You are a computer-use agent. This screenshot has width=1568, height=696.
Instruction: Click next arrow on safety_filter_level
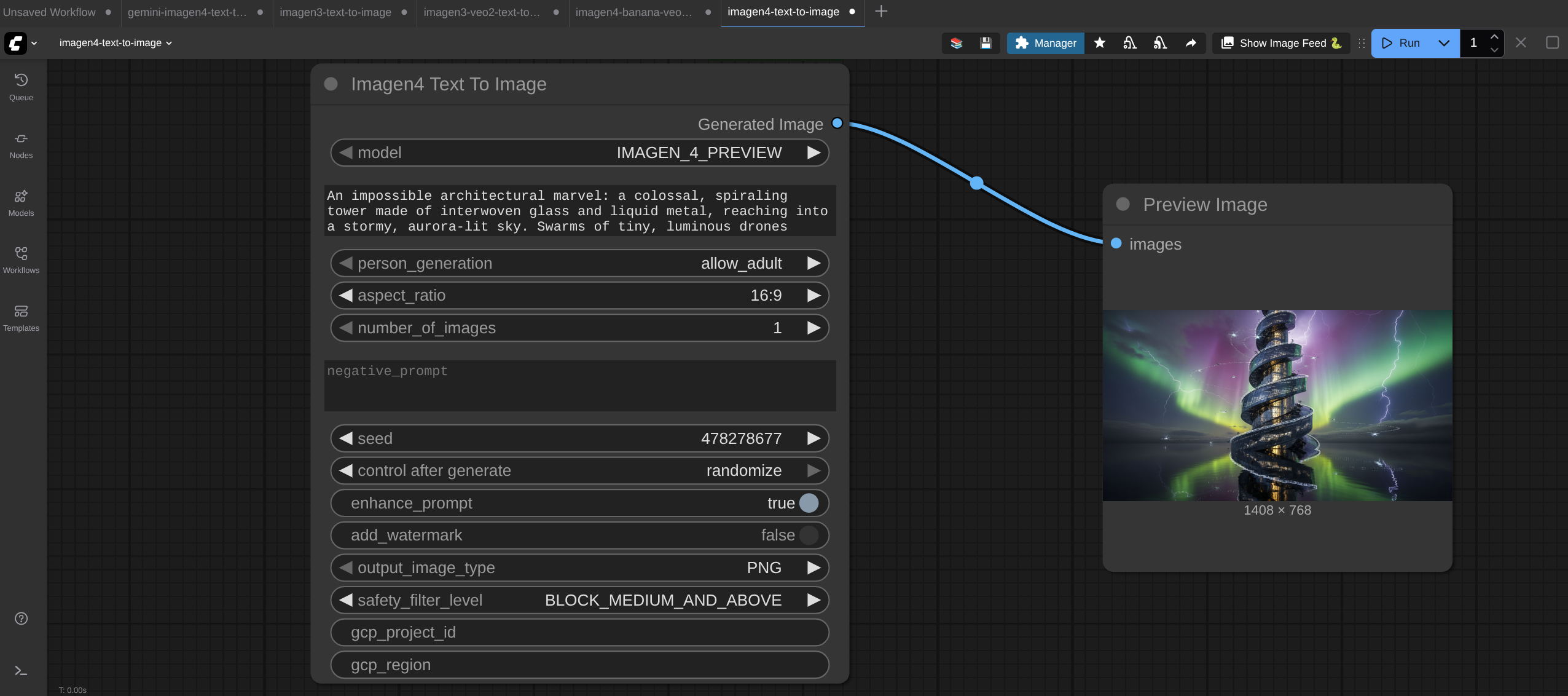click(813, 600)
